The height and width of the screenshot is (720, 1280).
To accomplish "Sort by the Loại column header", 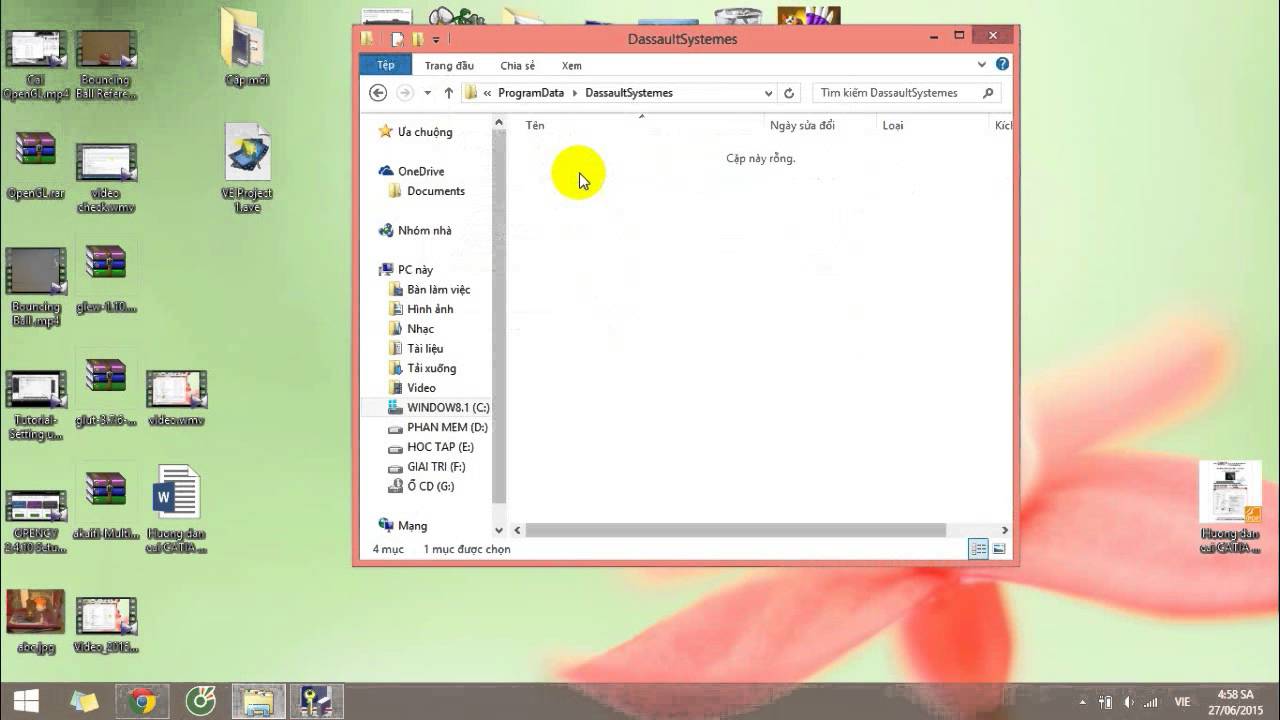I will [932, 125].
